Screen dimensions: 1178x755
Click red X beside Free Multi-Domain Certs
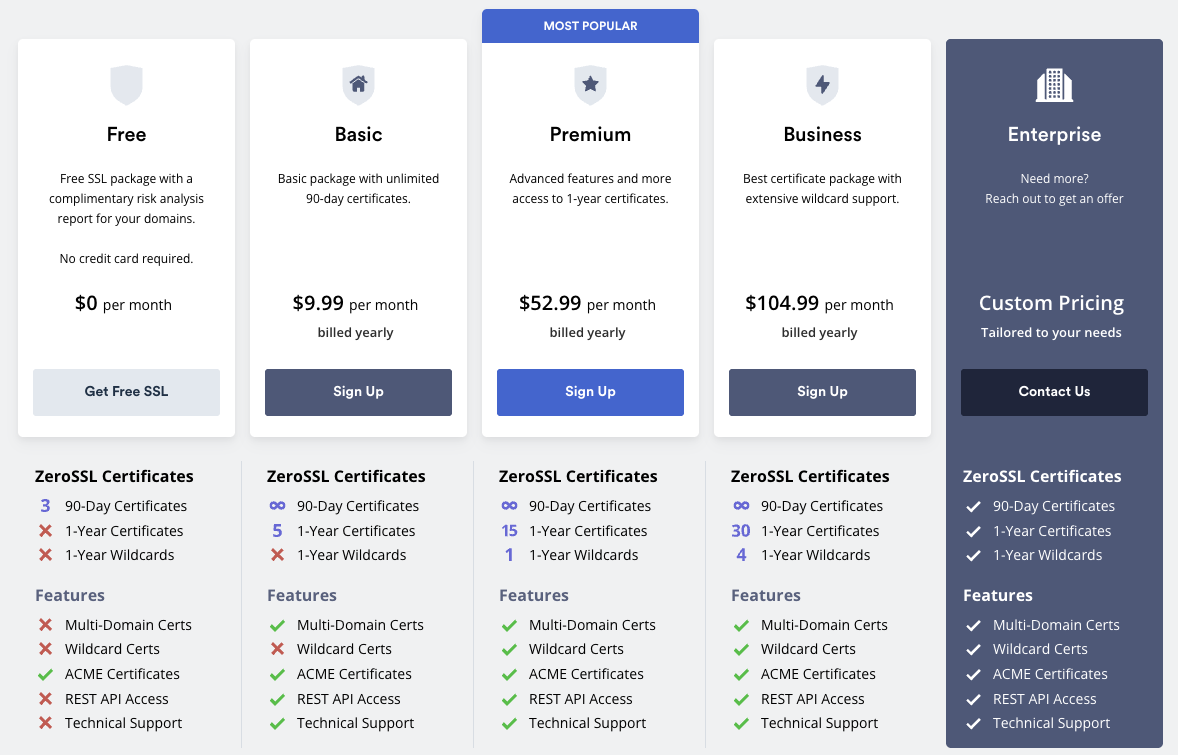click(x=45, y=625)
